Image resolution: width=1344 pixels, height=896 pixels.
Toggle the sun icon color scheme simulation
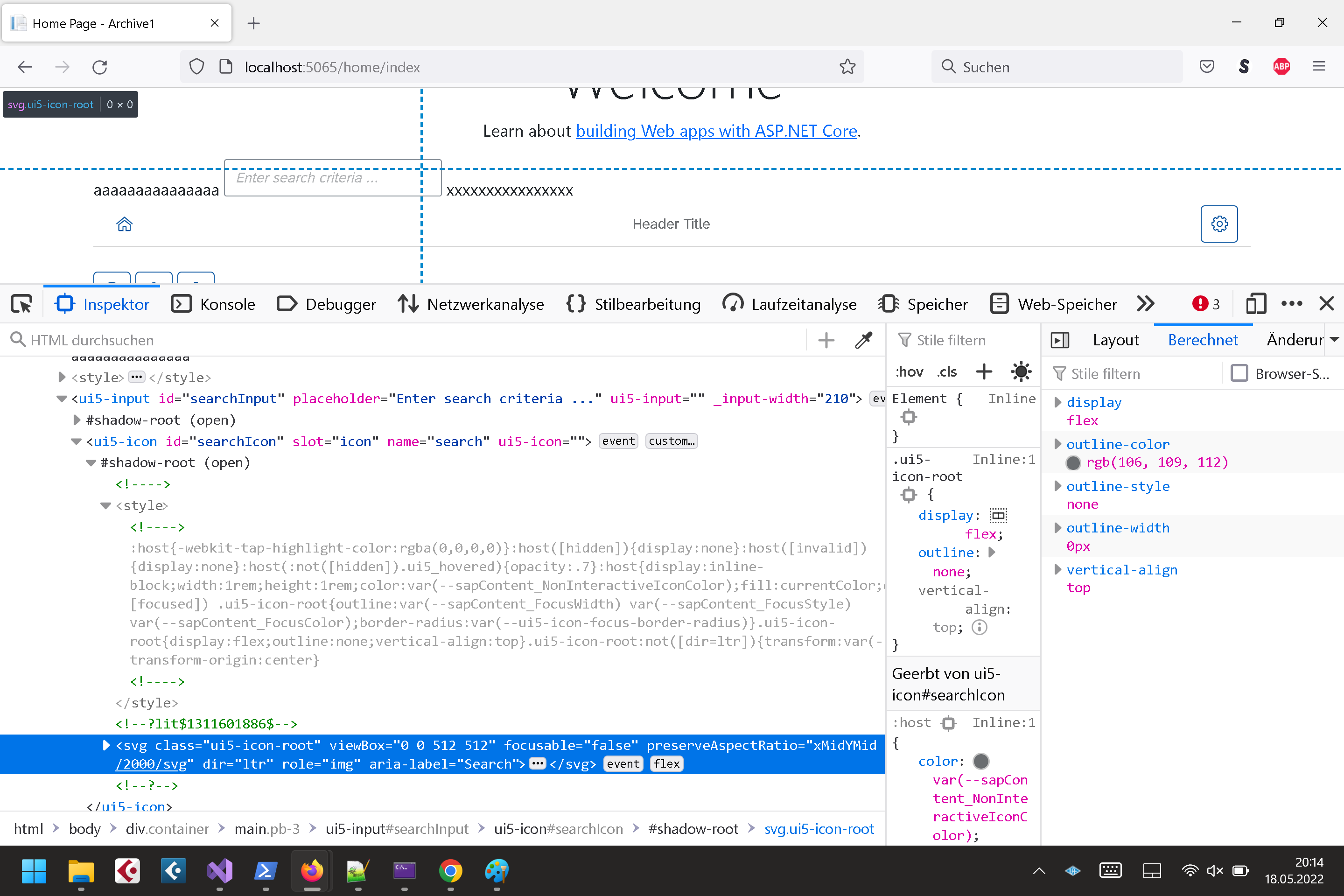tap(1021, 371)
